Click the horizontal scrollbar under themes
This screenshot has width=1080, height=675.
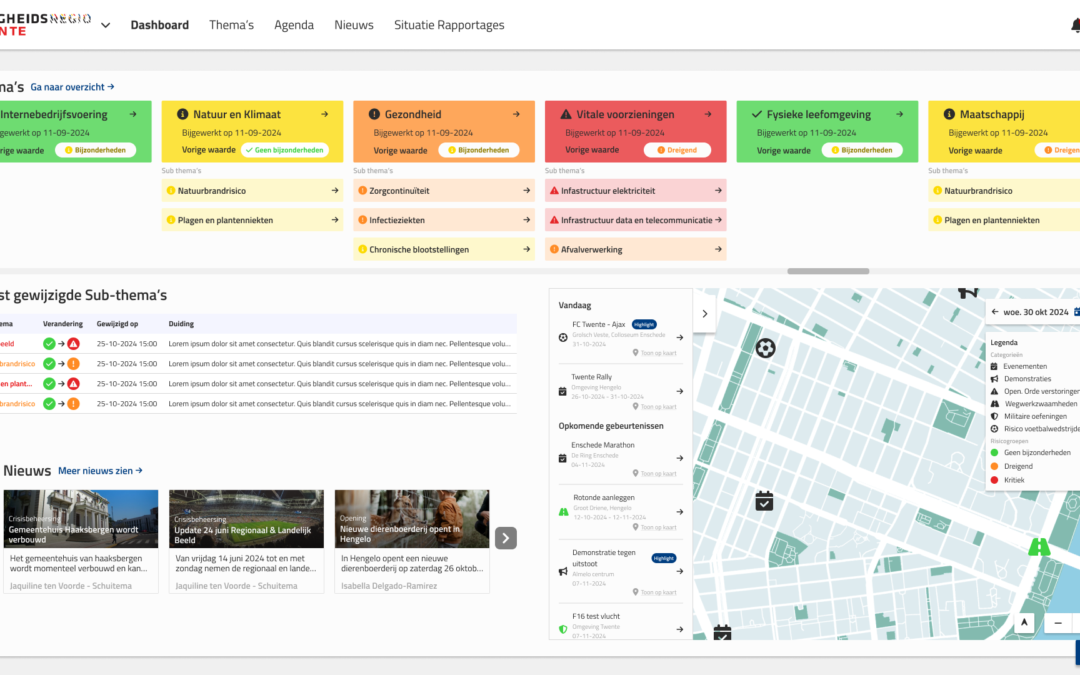pos(828,271)
